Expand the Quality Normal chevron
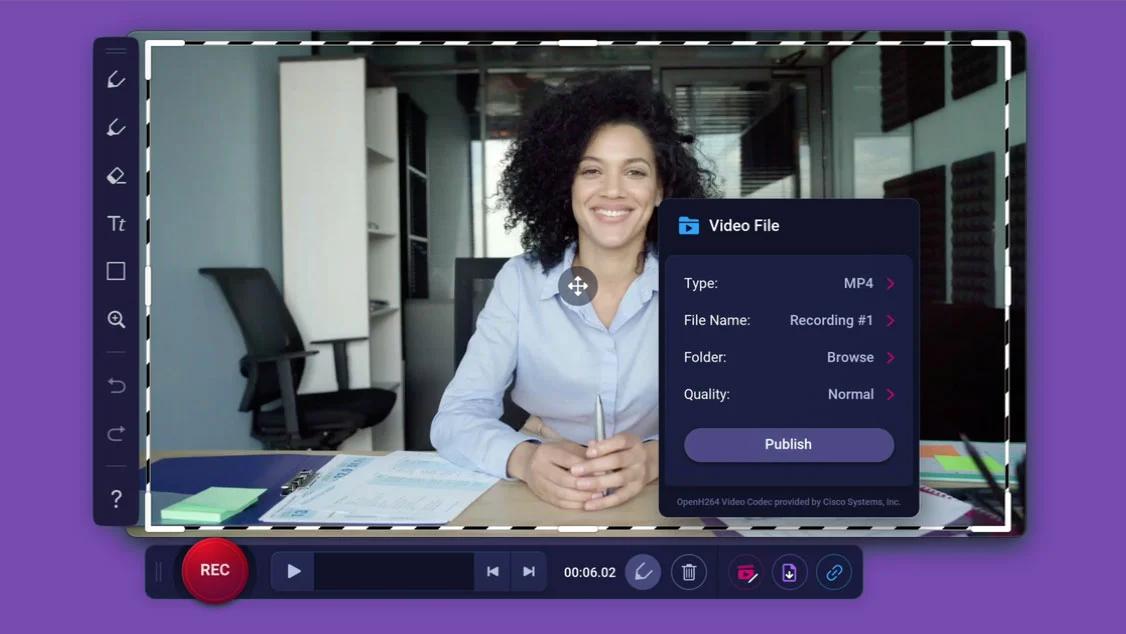The height and width of the screenshot is (634, 1126). click(x=890, y=394)
